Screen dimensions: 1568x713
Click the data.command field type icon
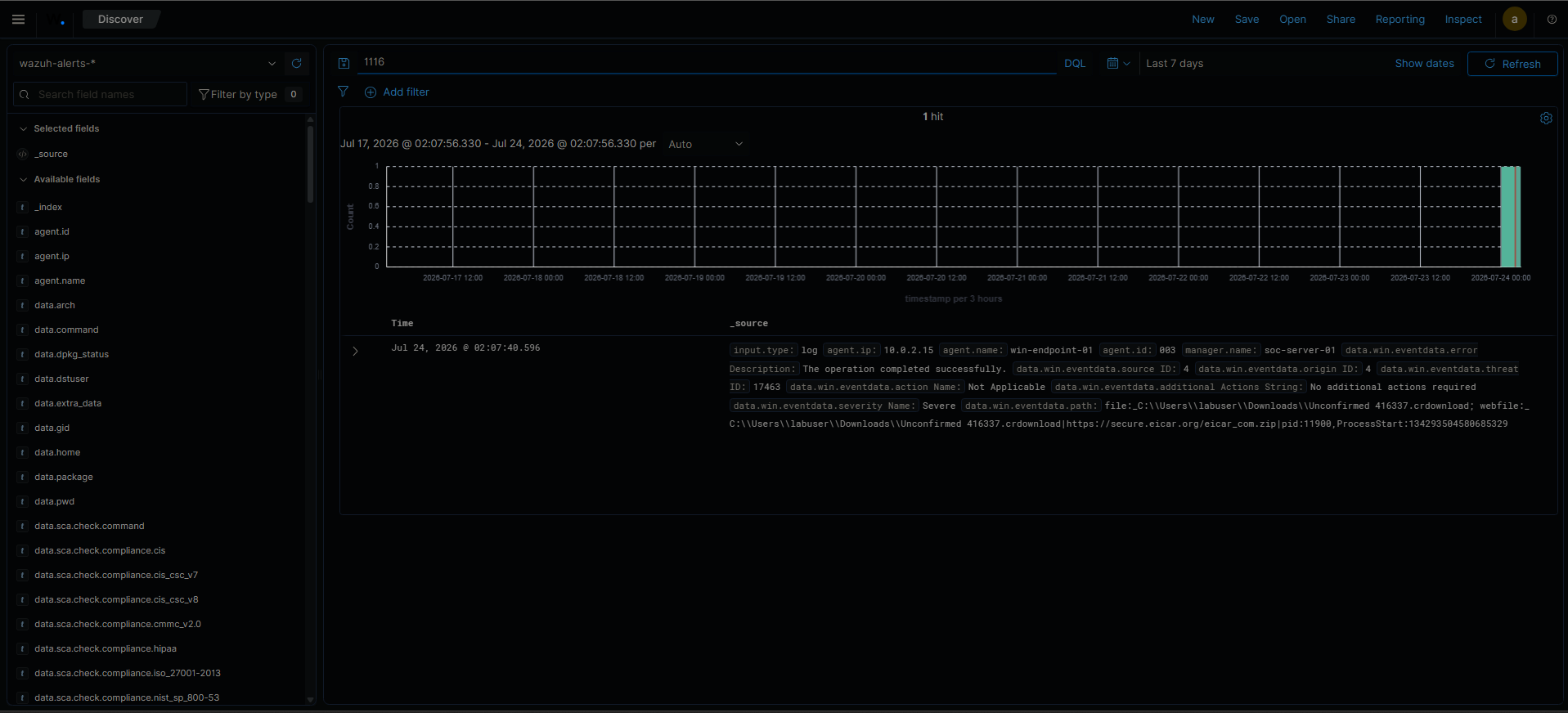coord(23,330)
